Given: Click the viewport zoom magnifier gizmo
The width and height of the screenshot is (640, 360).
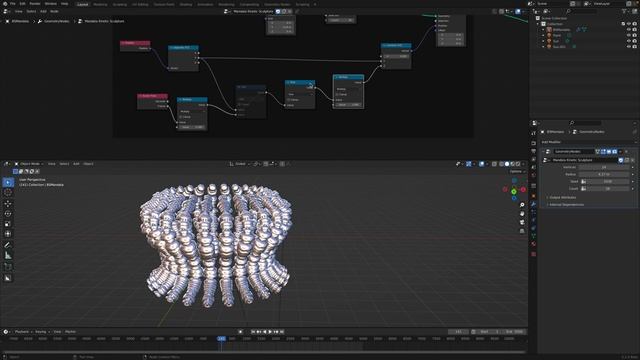Looking at the screenshot, I should click(522, 204).
